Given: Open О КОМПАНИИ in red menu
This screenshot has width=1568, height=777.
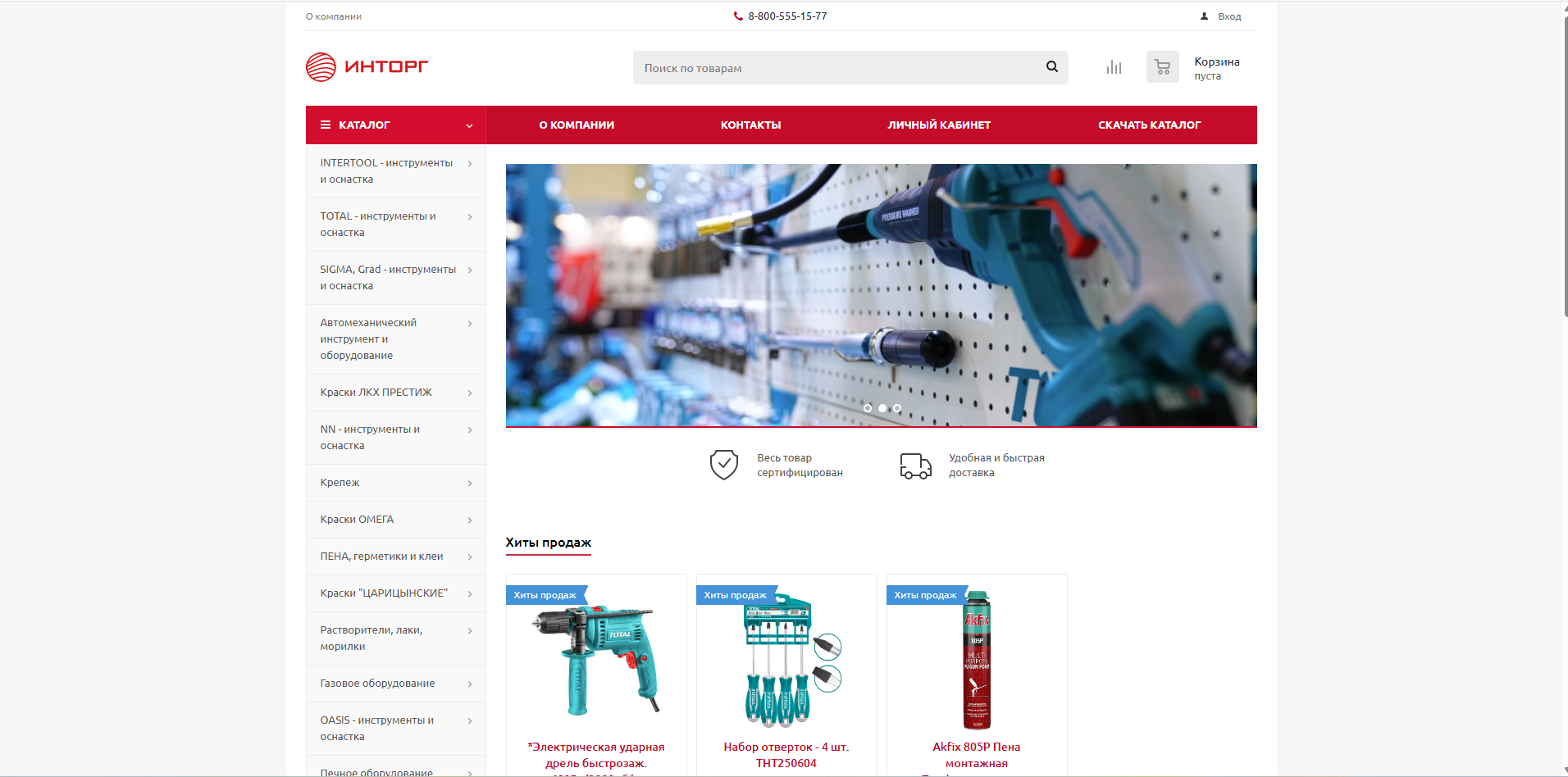Looking at the screenshot, I should (577, 125).
